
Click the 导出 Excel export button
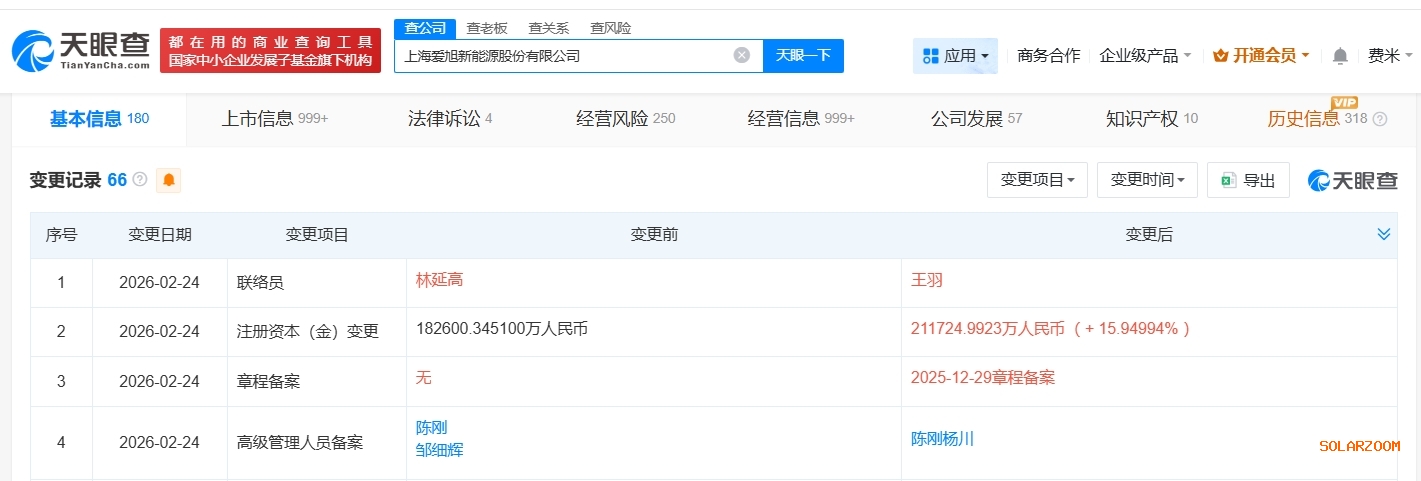coord(1248,180)
